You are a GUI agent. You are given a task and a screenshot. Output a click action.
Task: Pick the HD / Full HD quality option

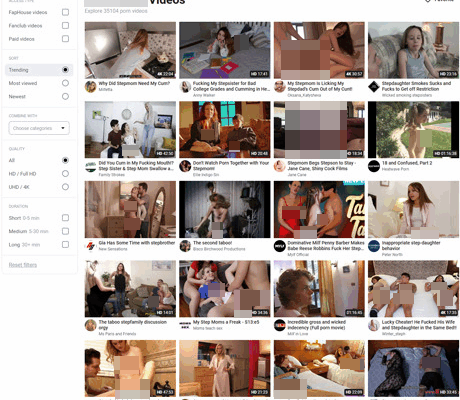[x=65, y=174]
